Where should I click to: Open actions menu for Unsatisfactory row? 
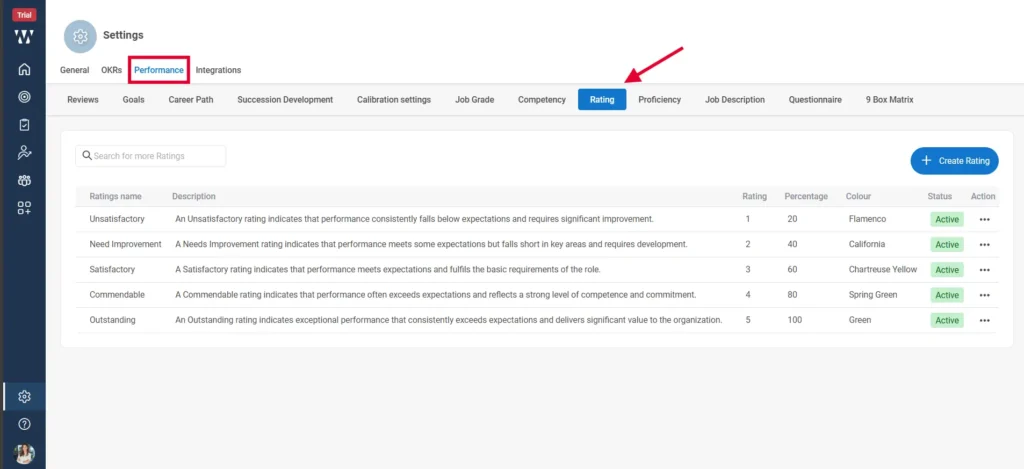coord(985,219)
